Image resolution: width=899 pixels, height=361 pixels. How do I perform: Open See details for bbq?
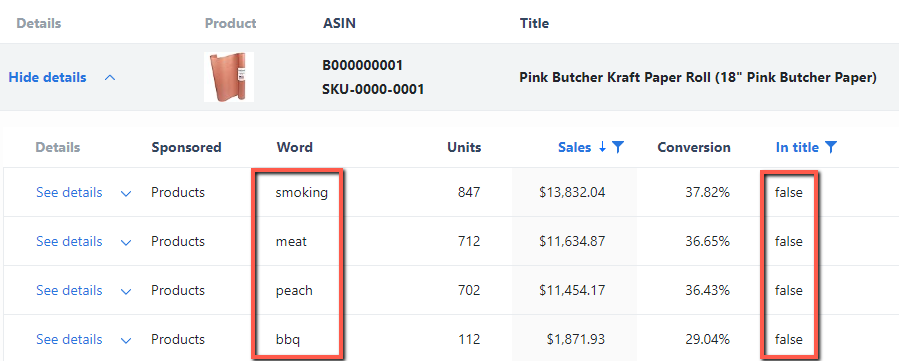coord(69,339)
